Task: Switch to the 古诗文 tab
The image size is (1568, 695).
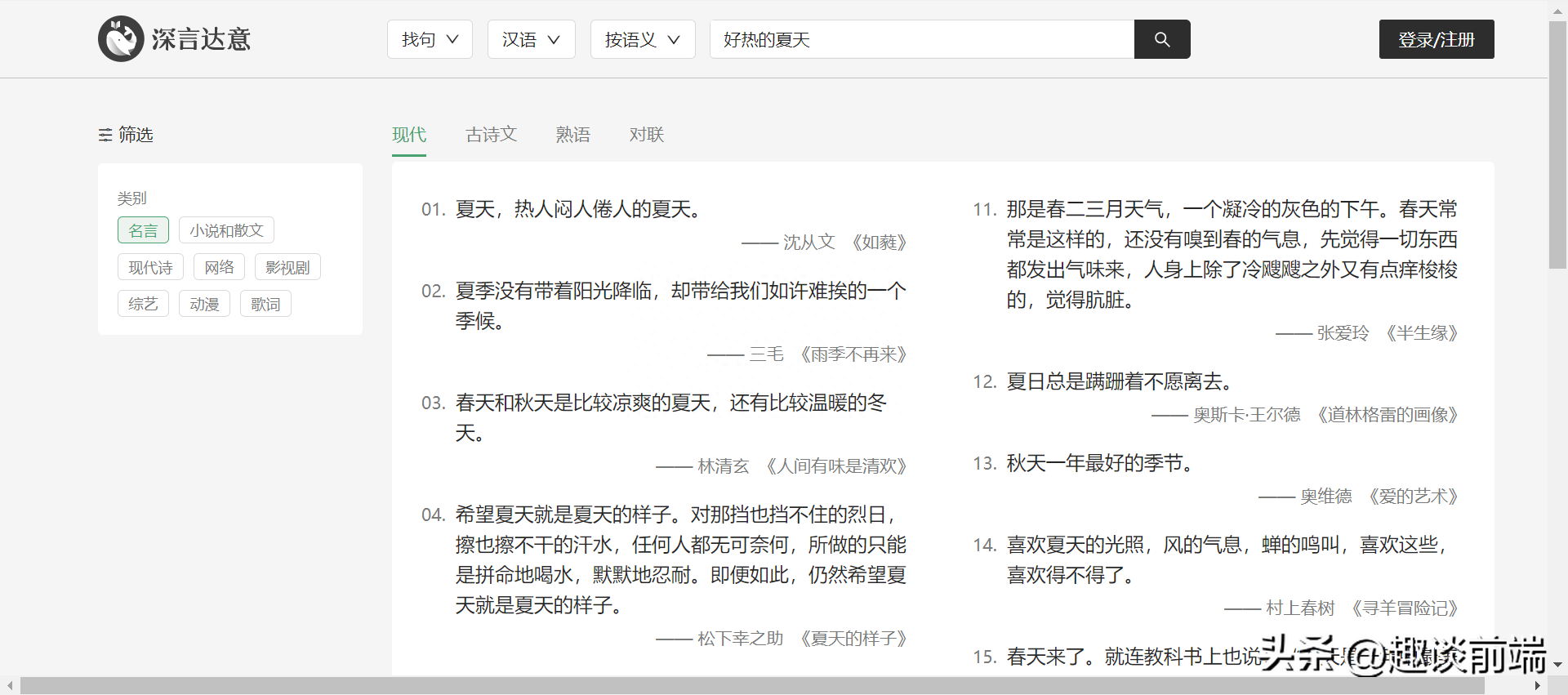Action: 491,135
